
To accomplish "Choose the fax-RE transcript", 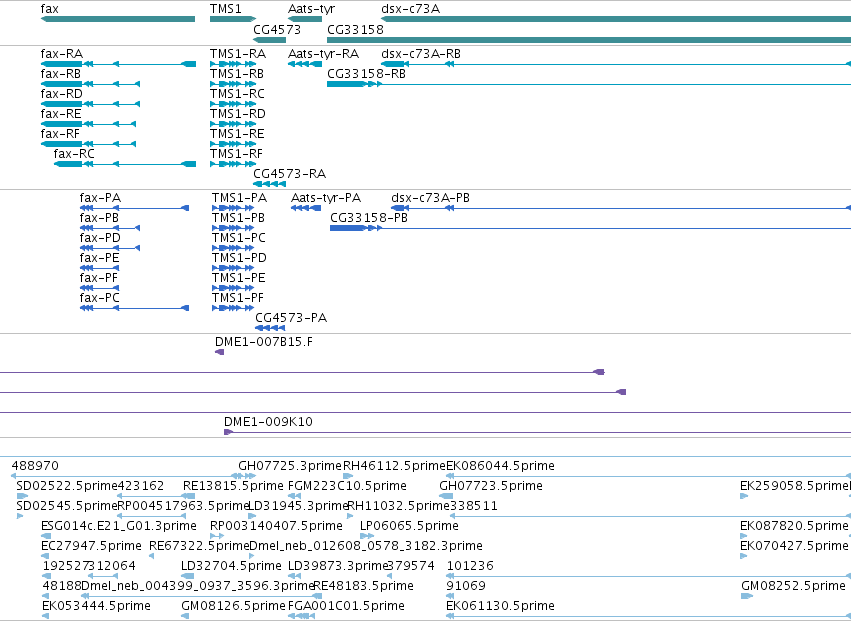I will (x=61, y=114).
